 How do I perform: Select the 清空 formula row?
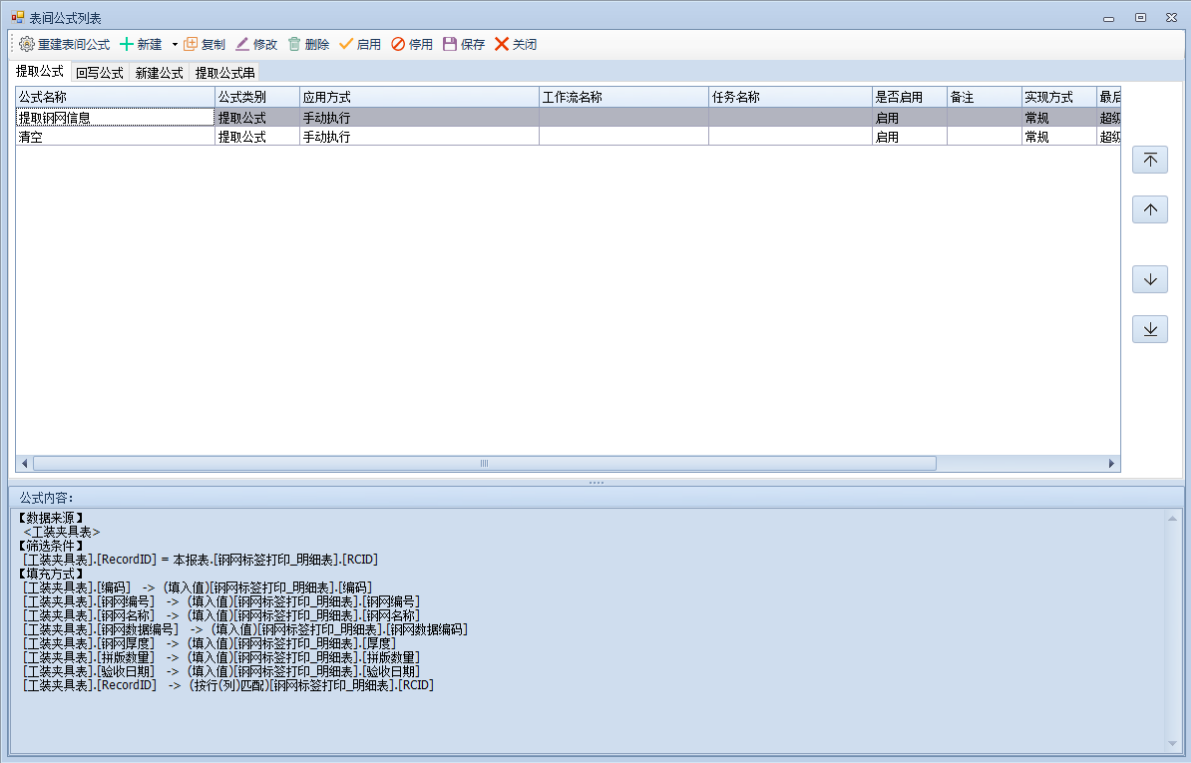tap(115, 137)
